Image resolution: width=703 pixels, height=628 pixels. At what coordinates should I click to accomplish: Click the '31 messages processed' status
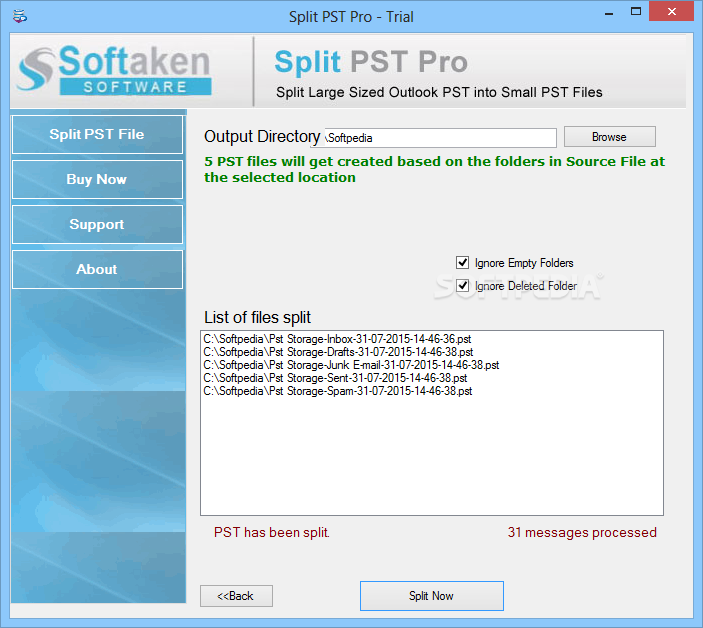(582, 533)
